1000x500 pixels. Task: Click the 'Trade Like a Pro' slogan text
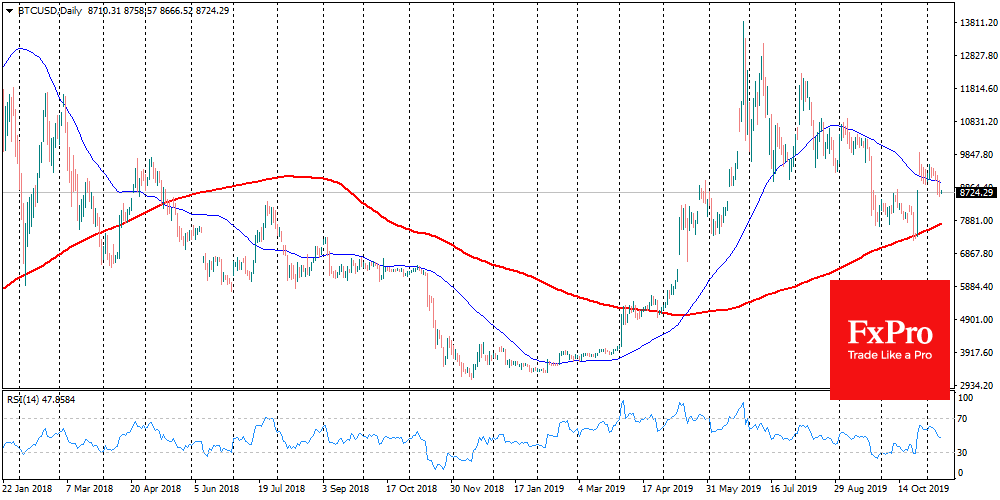[889, 356]
